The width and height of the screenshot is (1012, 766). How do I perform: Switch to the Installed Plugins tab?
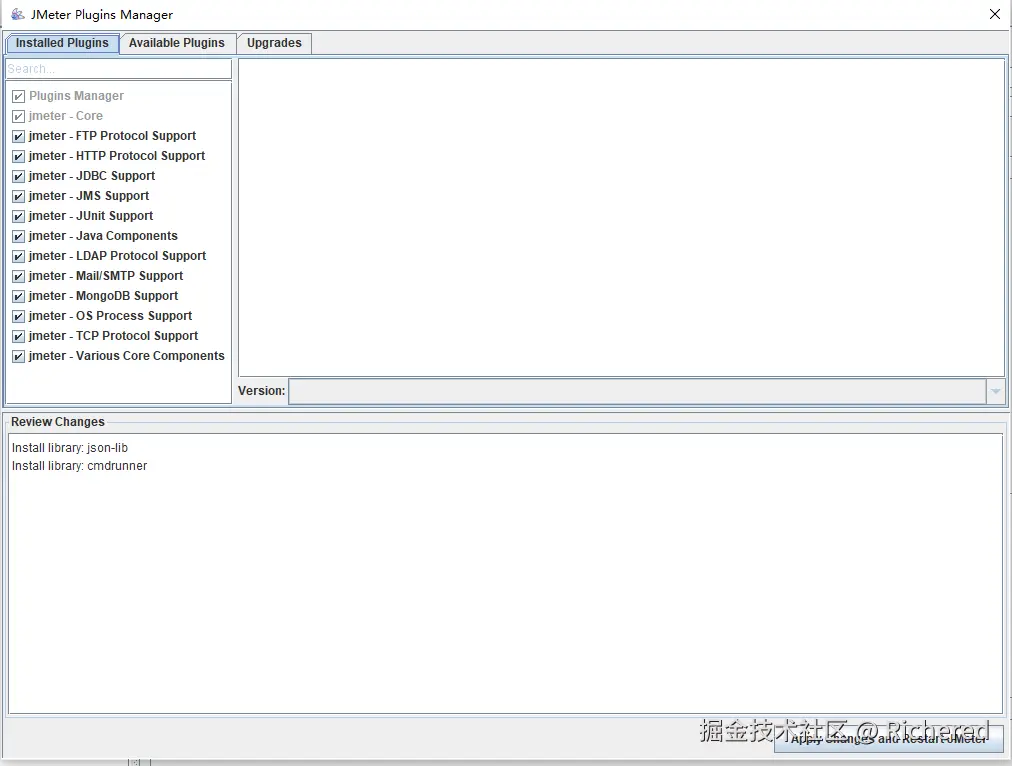click(x=62, y=43)
